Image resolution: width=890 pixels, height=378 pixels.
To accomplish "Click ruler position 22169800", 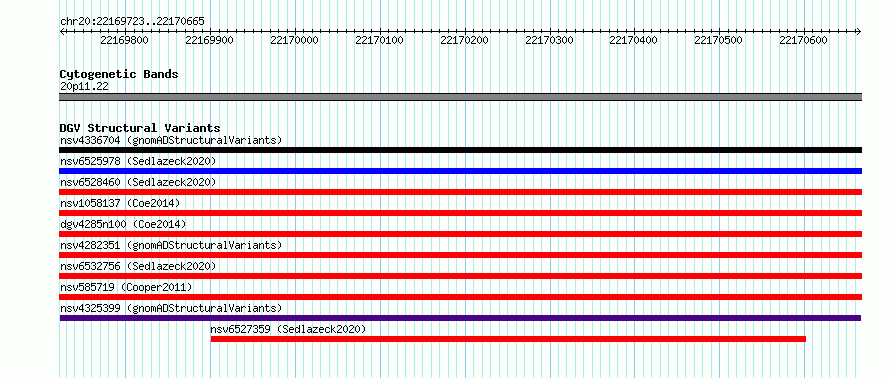I will [124, 40].
